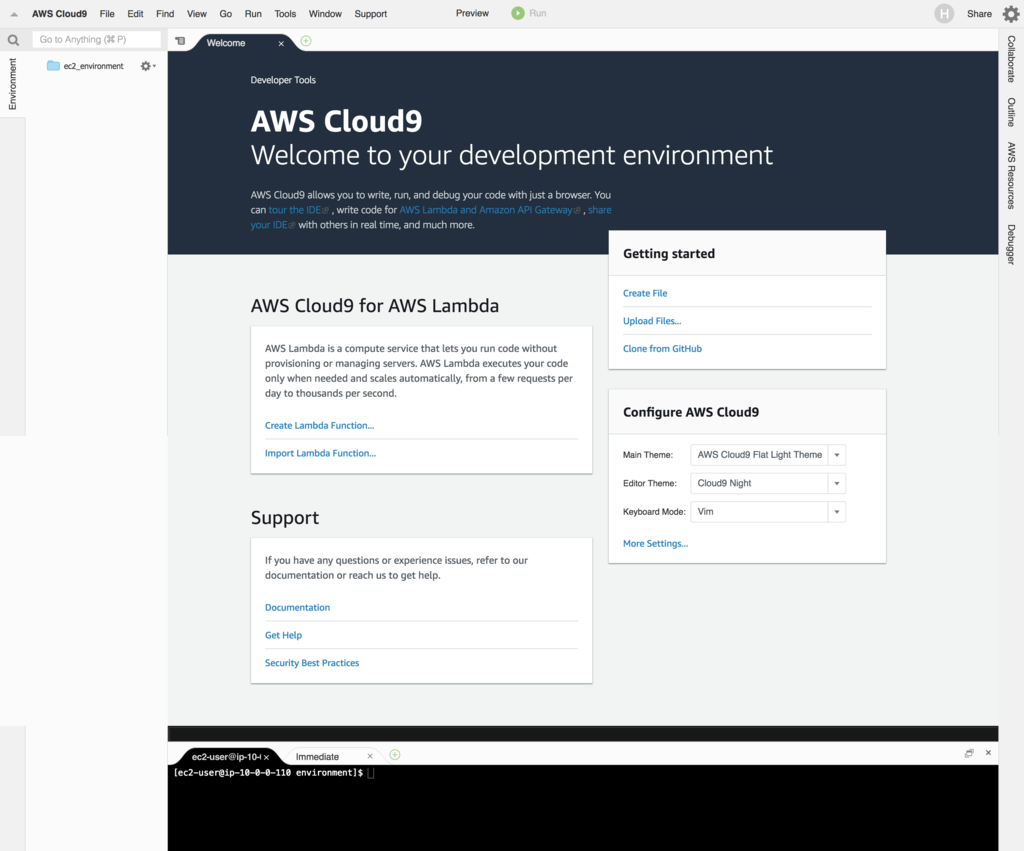Click Create Lambda Function link
1024x851 pixels.
pos(319,425)
